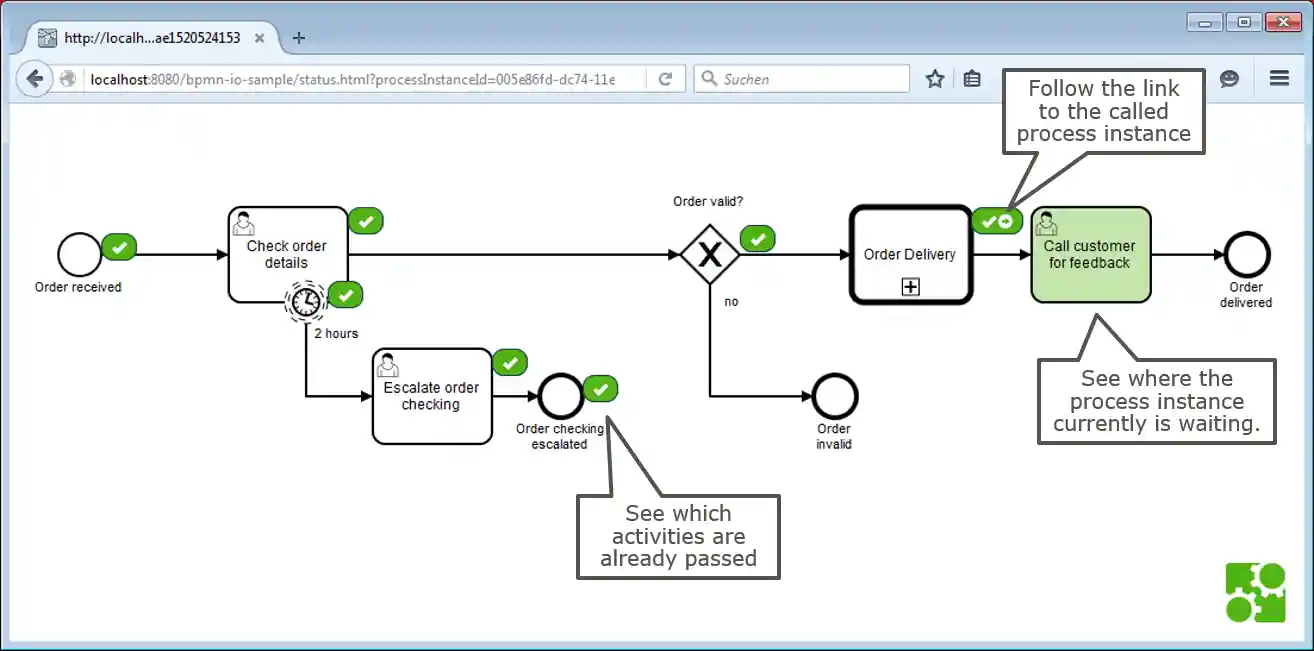Click the Order received start event

click(x=80, y=255)
